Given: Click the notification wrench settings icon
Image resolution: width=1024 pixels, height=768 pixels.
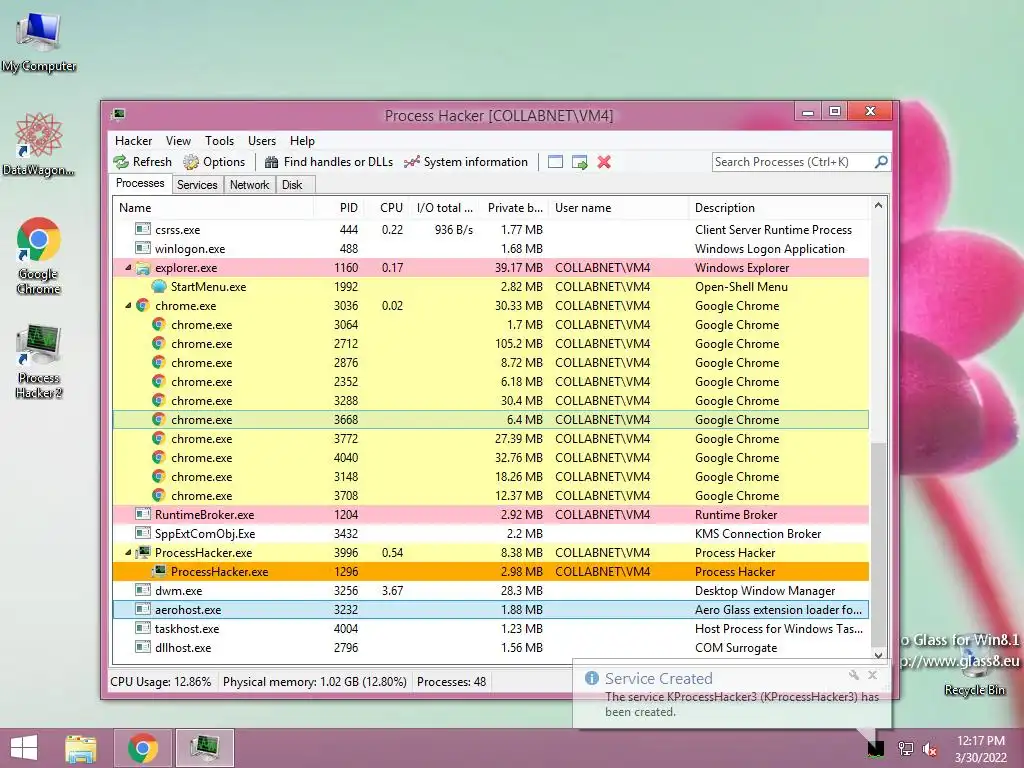Looking at the screenshot, I should coord(854,675).
